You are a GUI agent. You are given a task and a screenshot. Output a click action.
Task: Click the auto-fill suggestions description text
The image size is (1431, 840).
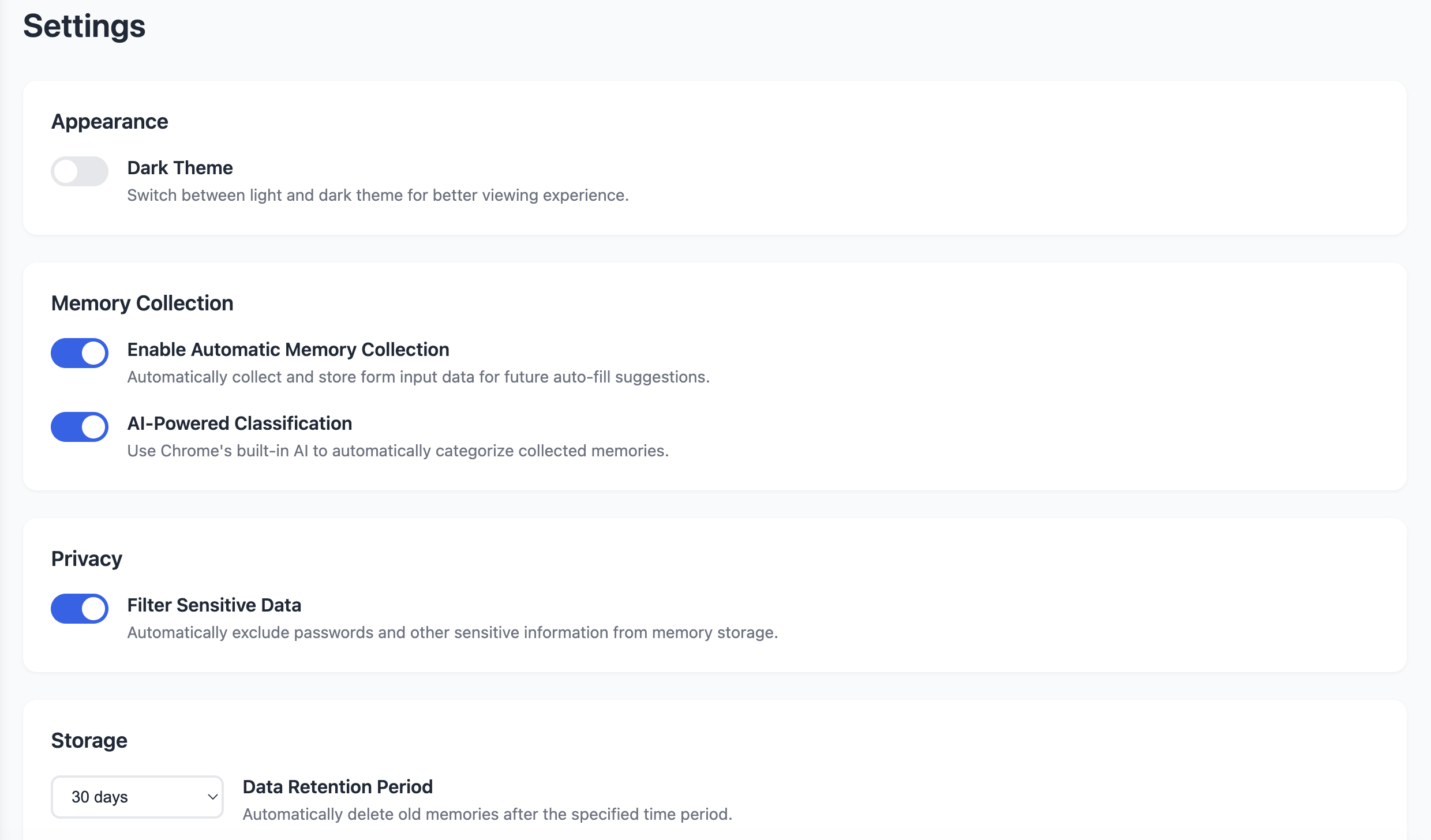click(x=418, y=377)
